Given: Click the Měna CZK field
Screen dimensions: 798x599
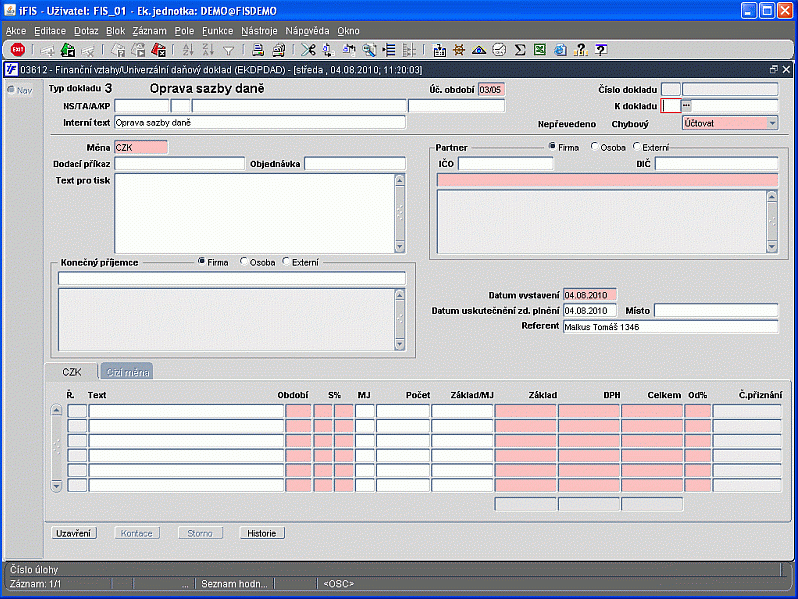Looking at the screenshot, I should [141, 148].
